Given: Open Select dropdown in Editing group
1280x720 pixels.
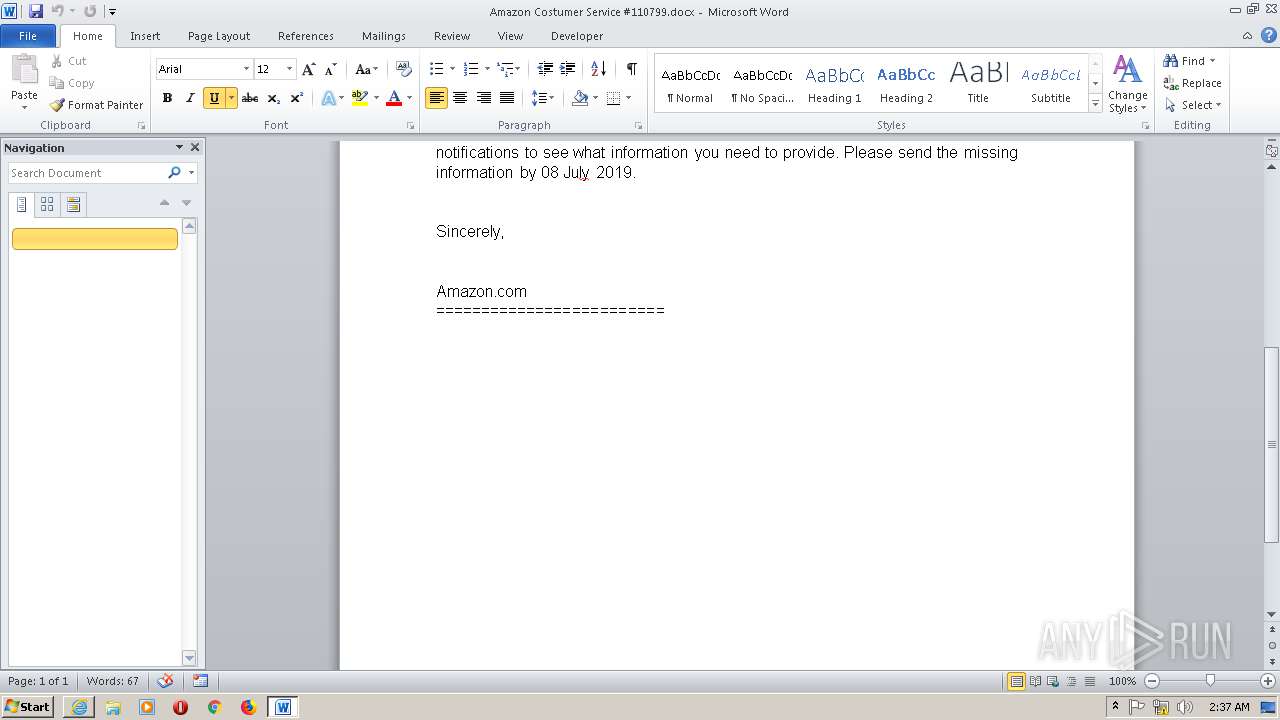Looking at the screenshot, I should (x=1194, y=105).
